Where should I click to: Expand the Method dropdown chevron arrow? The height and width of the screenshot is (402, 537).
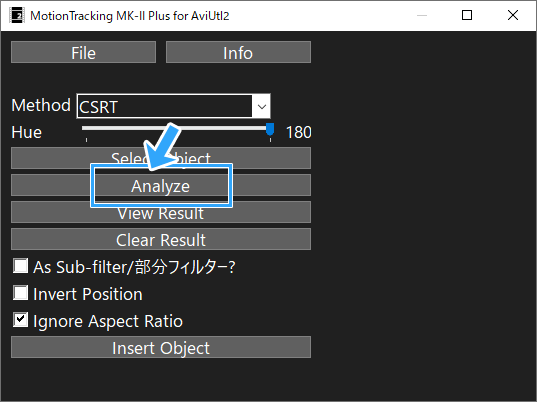point(262,106)
